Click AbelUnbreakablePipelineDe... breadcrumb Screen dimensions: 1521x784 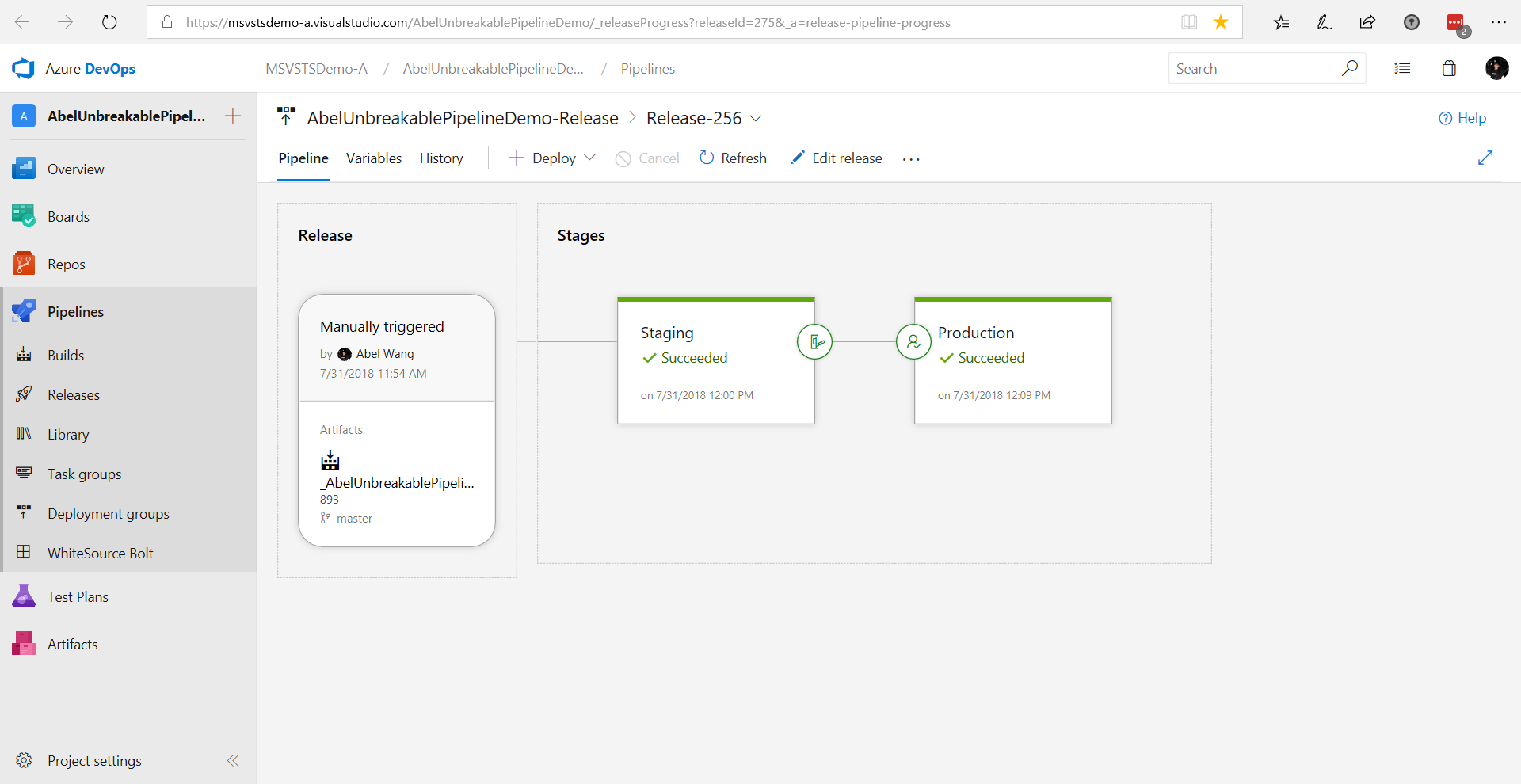click(x=494, y=69)
